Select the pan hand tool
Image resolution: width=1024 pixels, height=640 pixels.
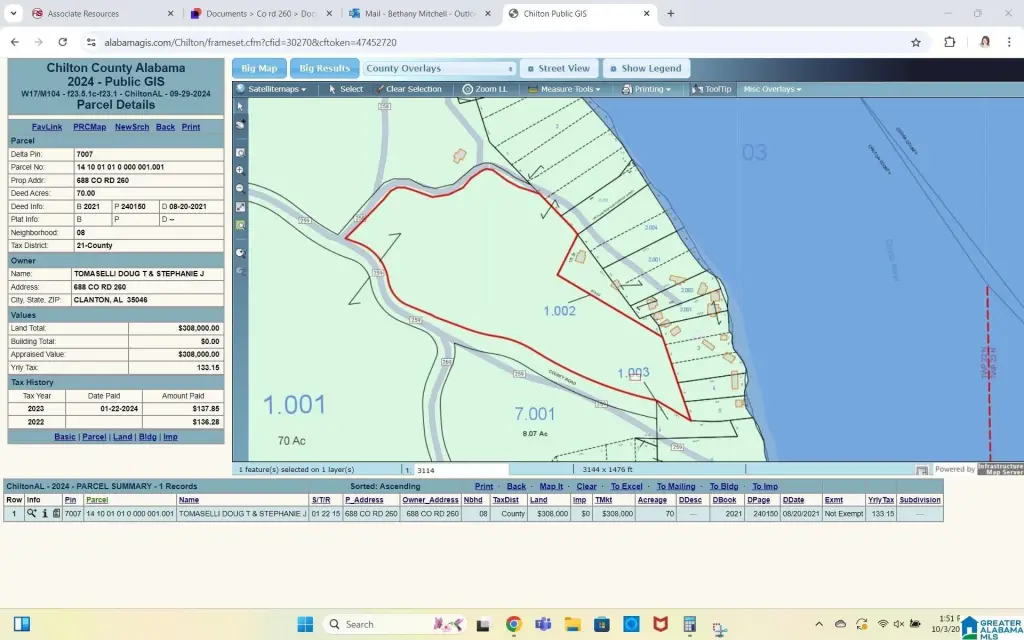click(240, 124)
